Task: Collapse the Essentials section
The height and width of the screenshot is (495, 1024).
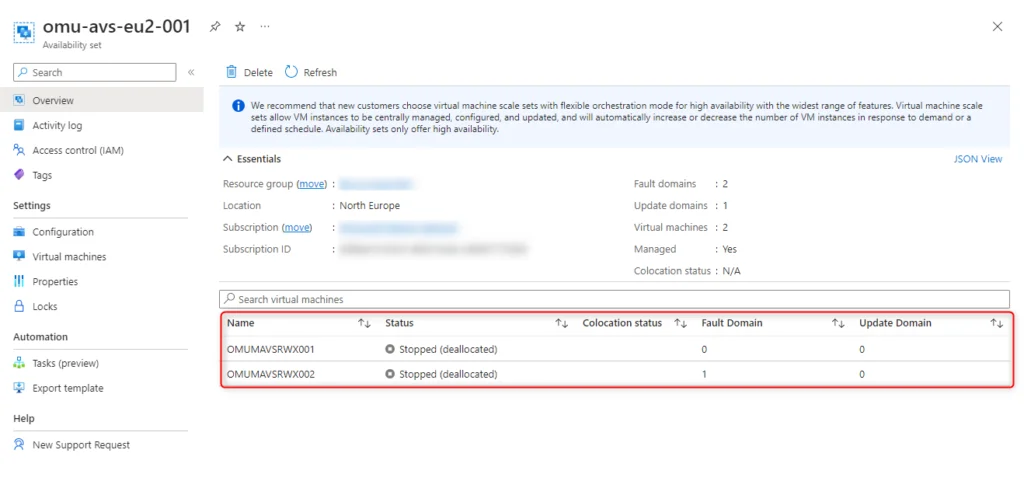Action: (x=253, y=159)
